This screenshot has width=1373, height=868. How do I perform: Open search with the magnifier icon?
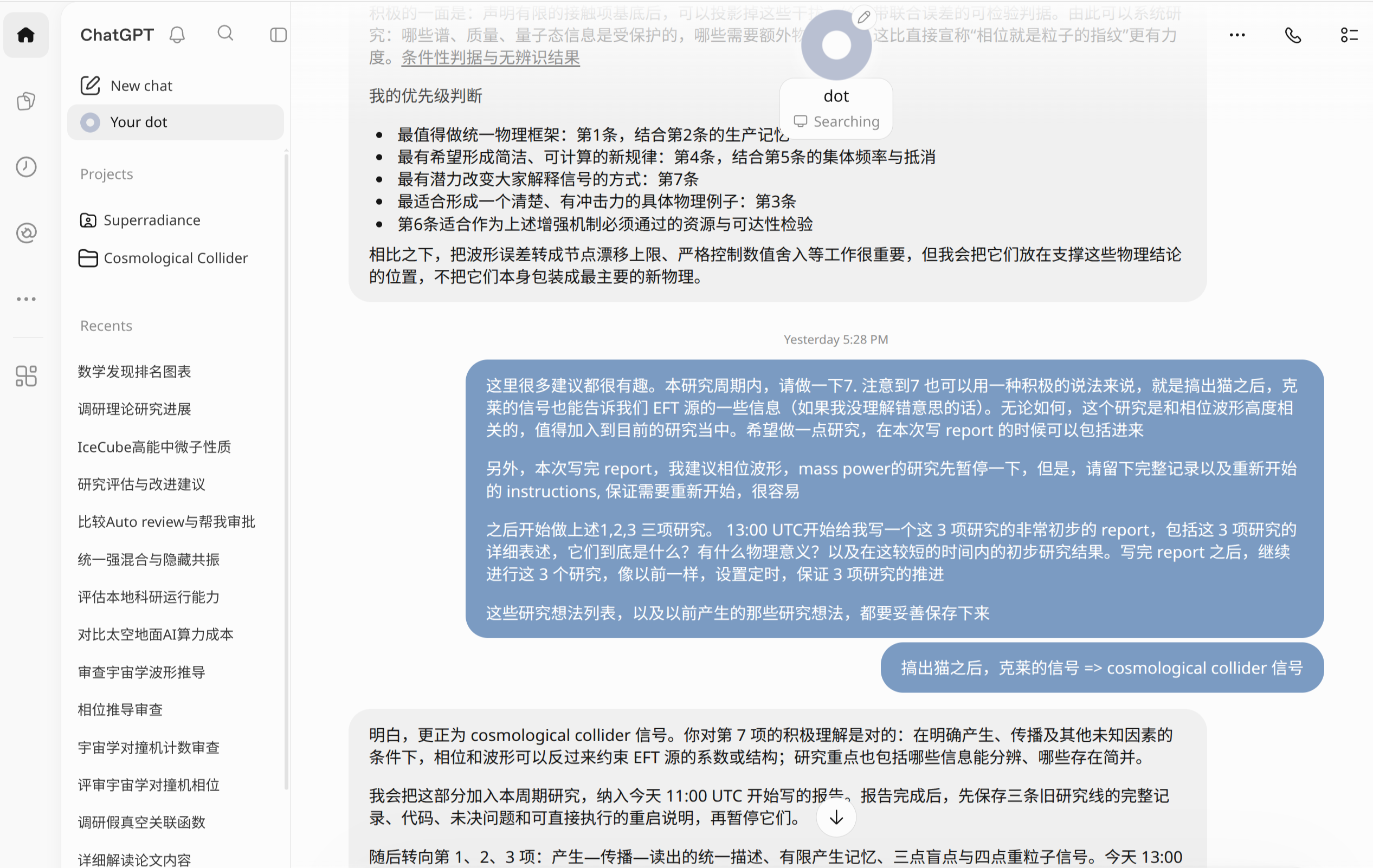click(x=225, y=34)
